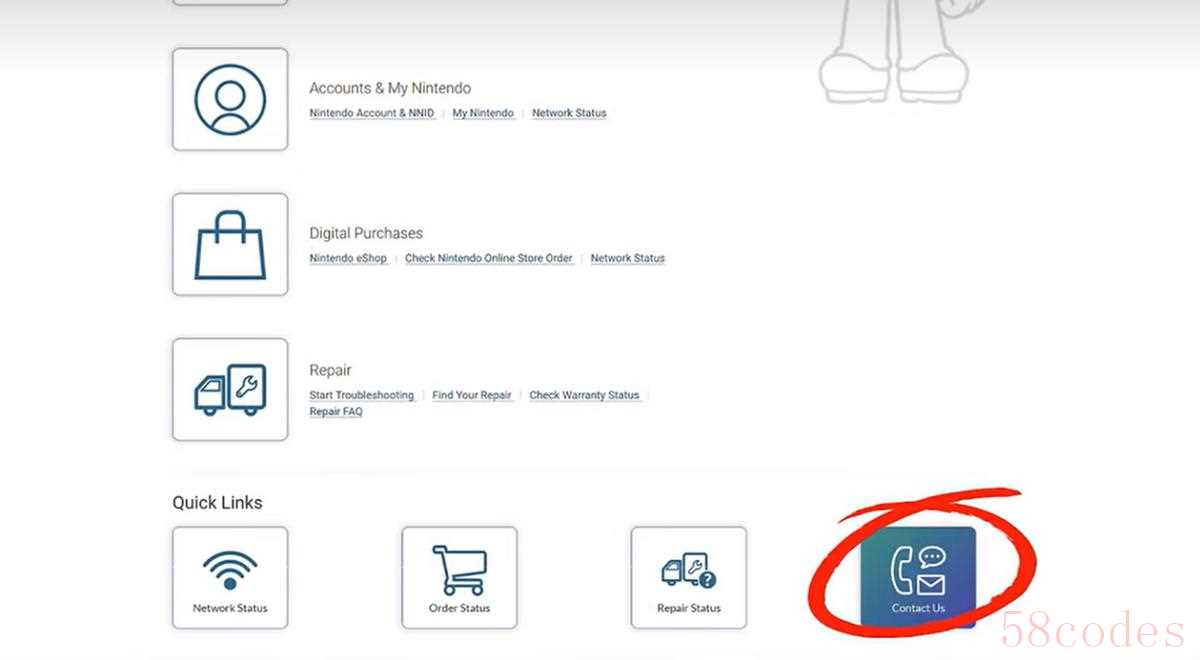This screenshot has height=660, width=1200.
Task: Click the Repair Status quick link tile
Action: click(x=688, y=578)
